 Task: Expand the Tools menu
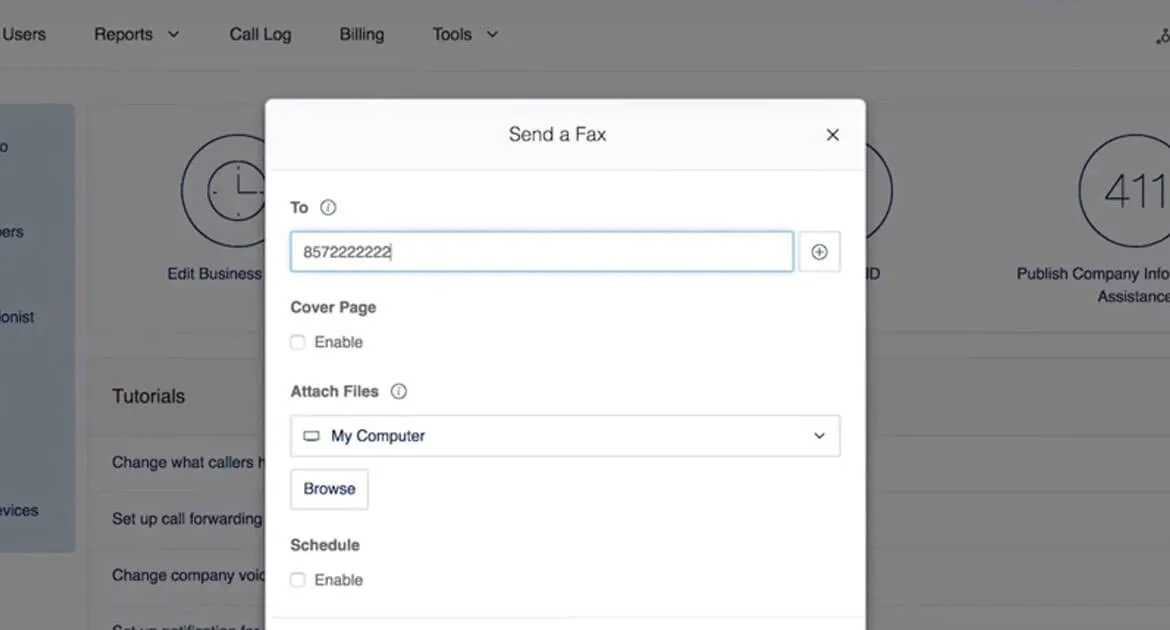(x=465, y=34)
